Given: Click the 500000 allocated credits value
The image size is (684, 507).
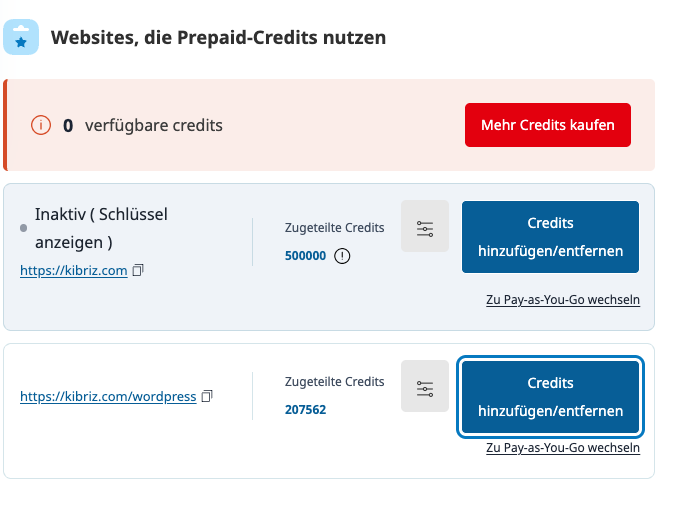Looking at the screenshot, I should tap(305, 255).
